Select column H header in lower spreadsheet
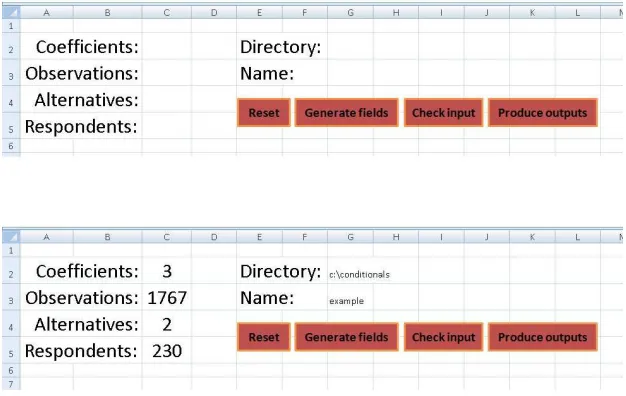Image resolution: width=626 pixels, height=396 pixels. 396,237
